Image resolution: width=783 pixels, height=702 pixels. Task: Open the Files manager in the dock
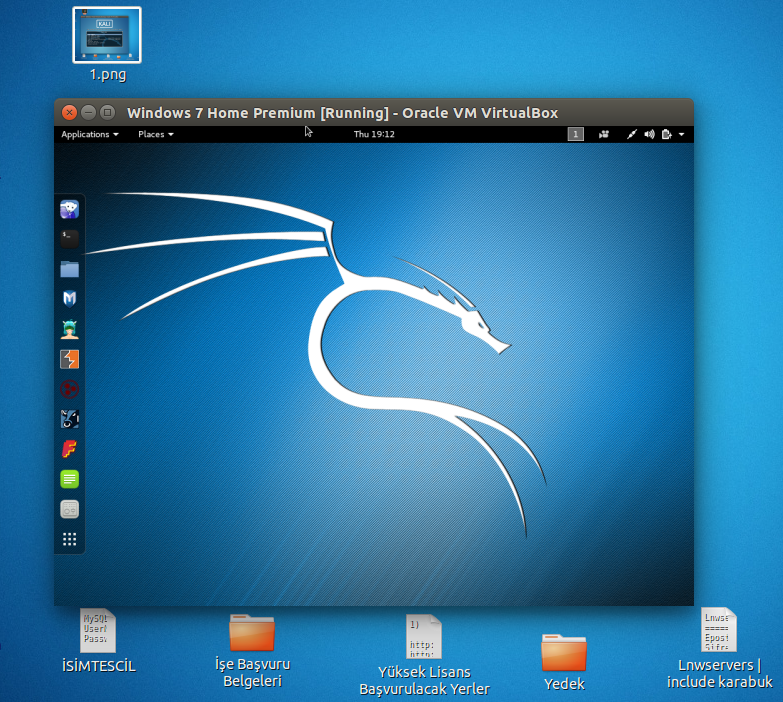pos(70,269)
